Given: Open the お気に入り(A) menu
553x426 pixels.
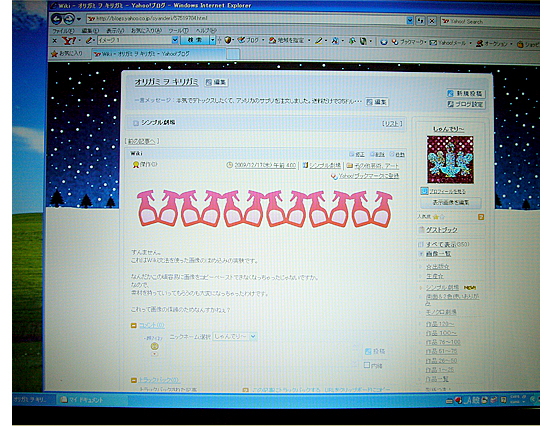Looking at the screenshot, I should [x=146, y=31].
